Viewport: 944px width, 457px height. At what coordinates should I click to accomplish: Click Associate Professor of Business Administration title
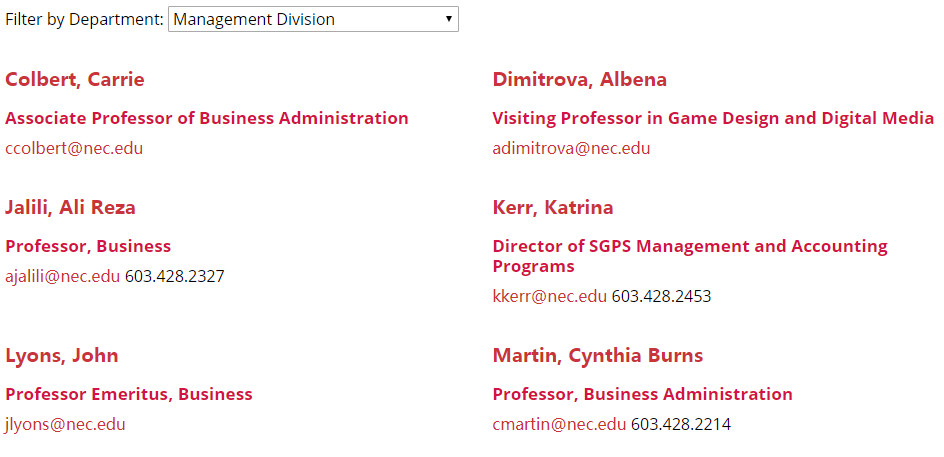coord(207,118)
